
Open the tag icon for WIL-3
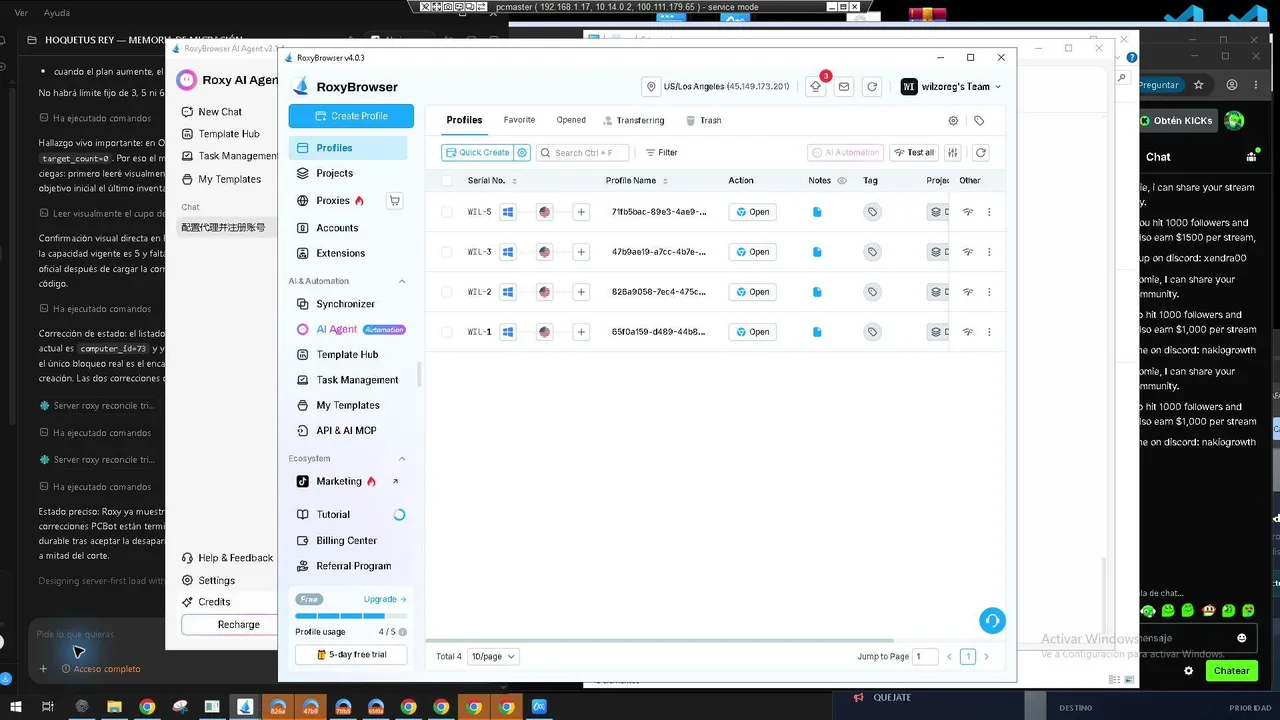(872, 252)
